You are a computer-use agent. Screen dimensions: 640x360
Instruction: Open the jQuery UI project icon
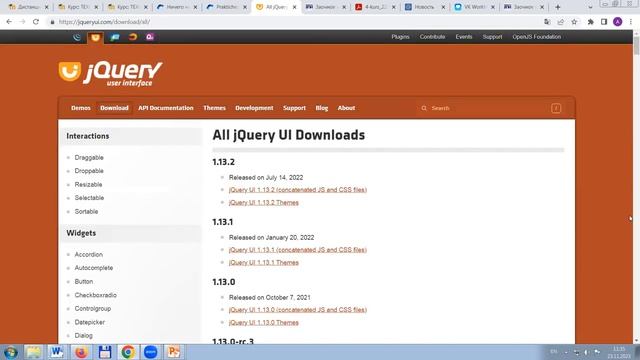coord(96,38)
